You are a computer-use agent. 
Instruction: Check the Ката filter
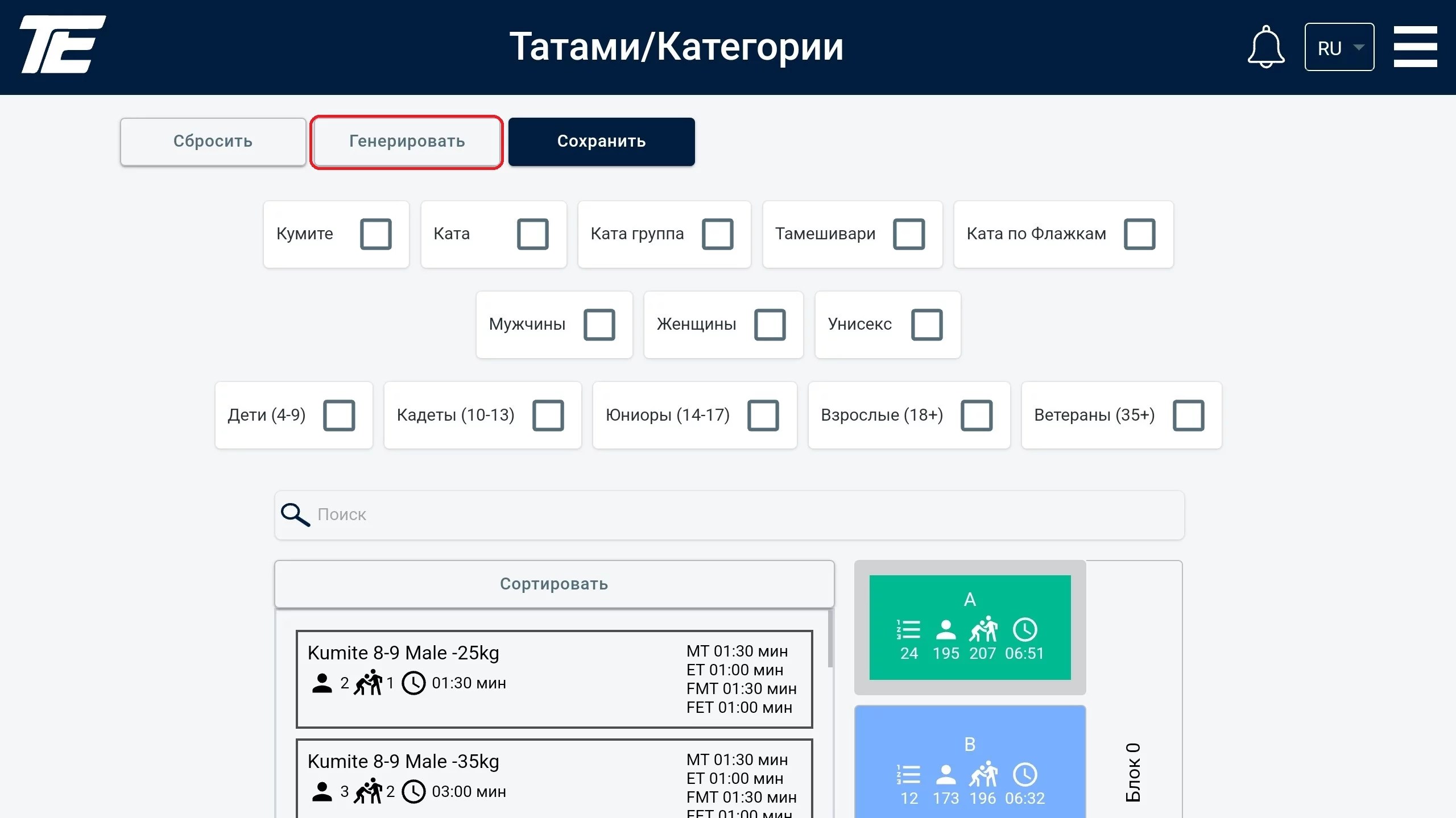coord(533,234)
